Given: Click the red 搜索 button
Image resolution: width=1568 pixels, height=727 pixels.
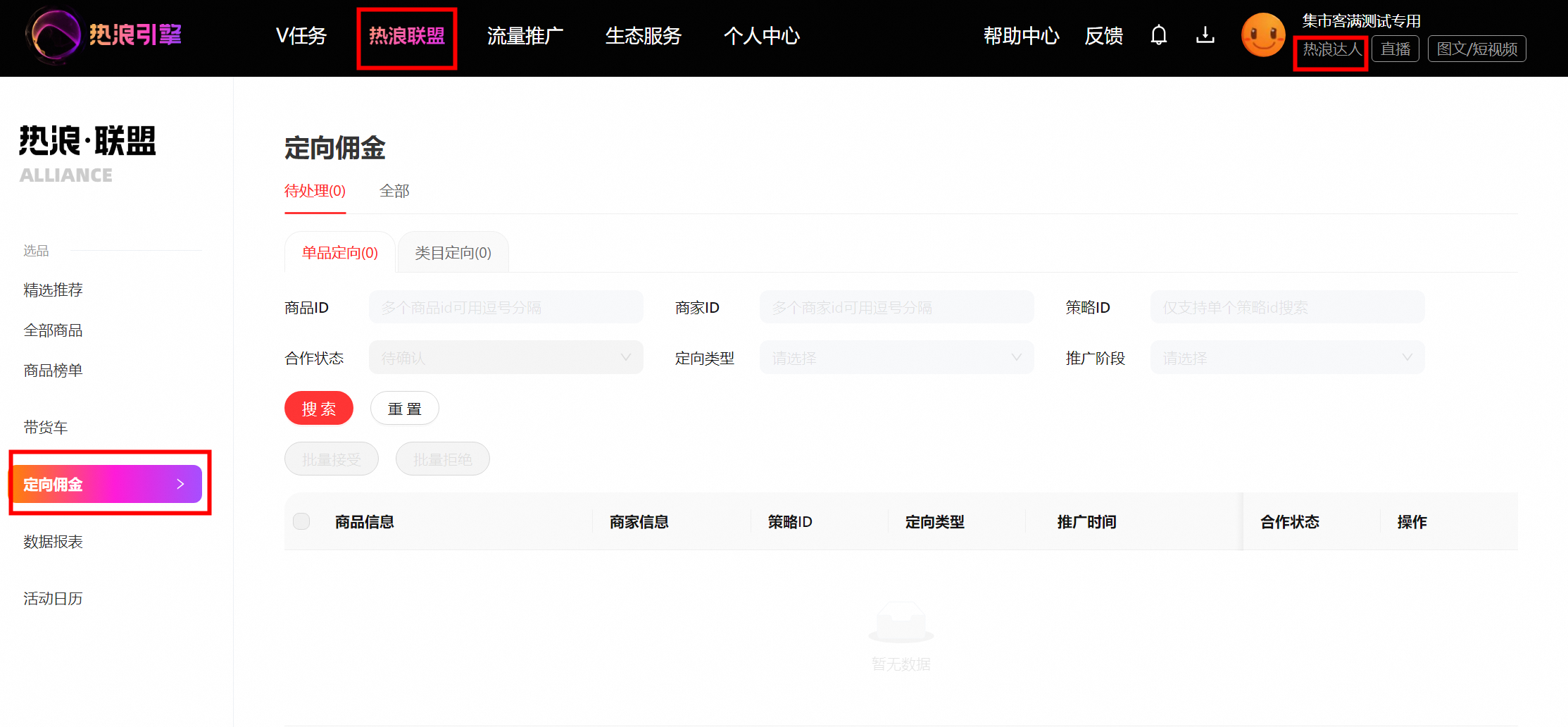Looking at the screenshot, I should click(x=319, y=409).
